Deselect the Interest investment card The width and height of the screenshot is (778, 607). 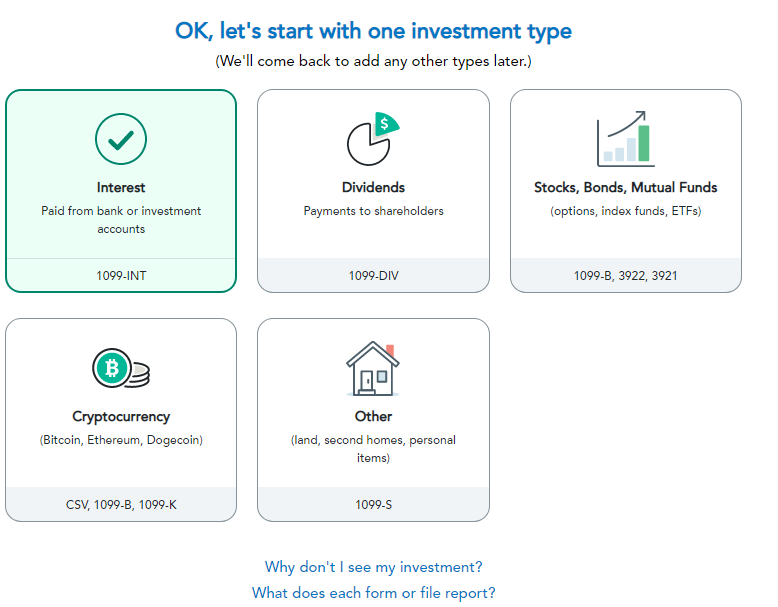121,191
